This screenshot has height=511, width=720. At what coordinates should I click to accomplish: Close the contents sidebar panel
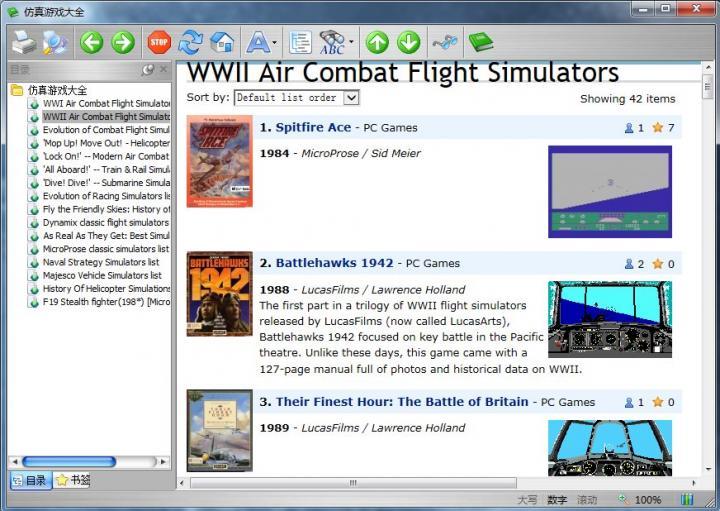164,70
